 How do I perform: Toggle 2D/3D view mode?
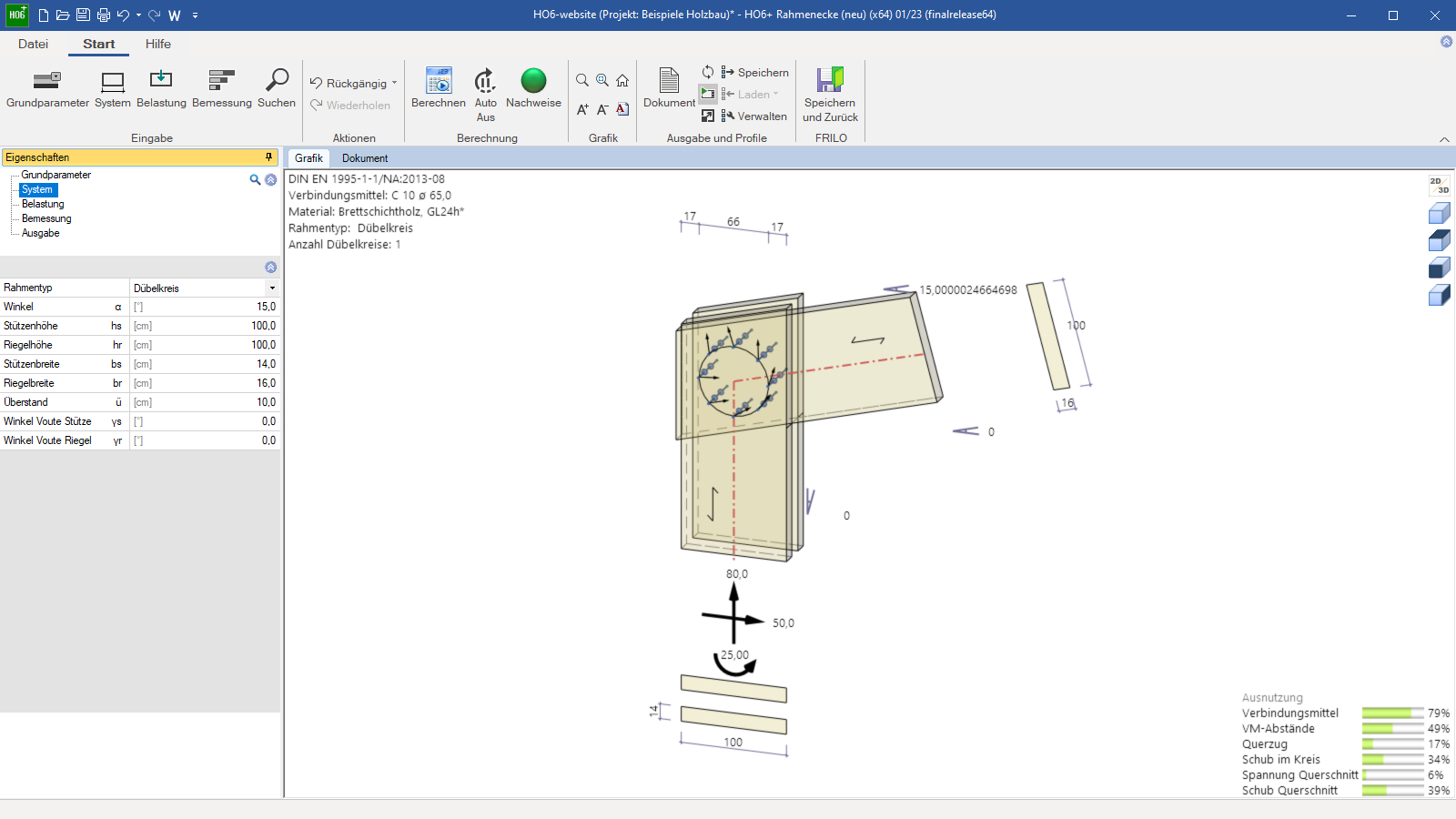1439,186
